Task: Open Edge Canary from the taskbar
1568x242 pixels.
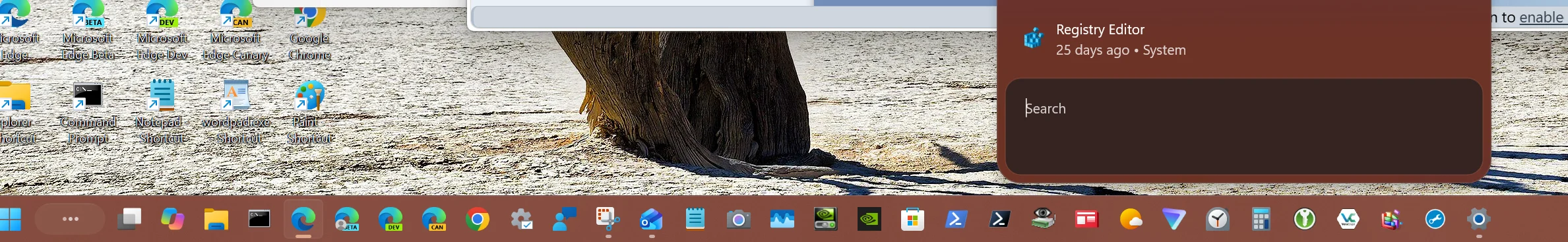Action: (x=433, y=219)
